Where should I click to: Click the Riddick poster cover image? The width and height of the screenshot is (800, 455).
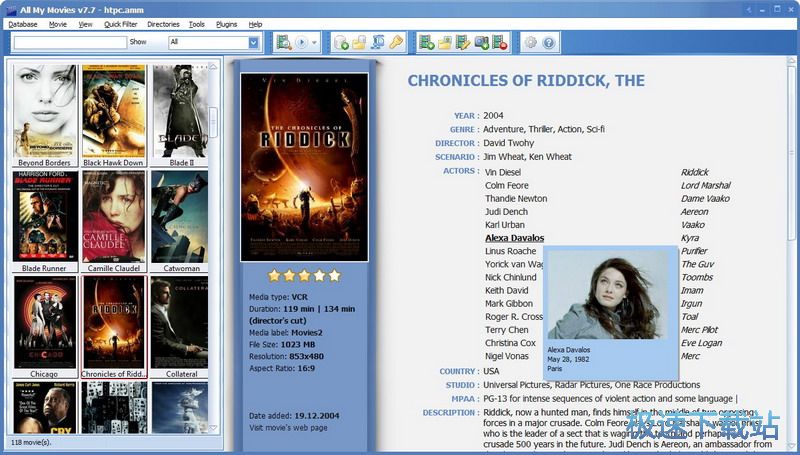(304, 166)
